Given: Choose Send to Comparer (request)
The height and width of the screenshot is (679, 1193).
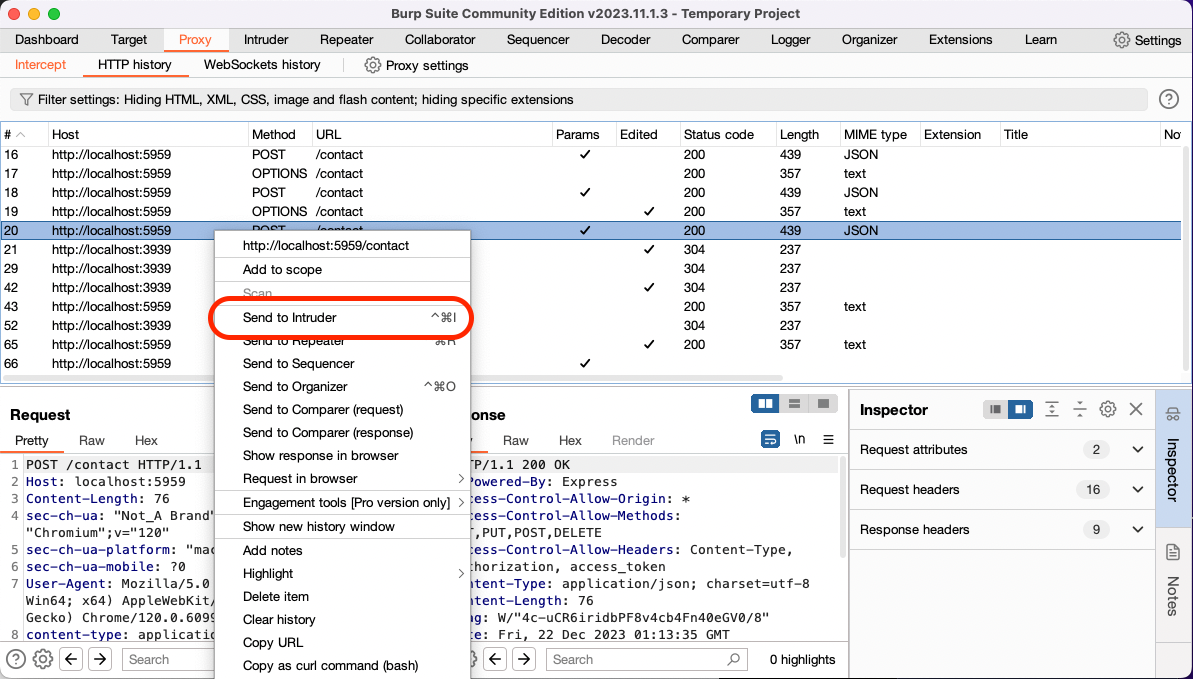Looking at the screenshot, I should [342, 410].
